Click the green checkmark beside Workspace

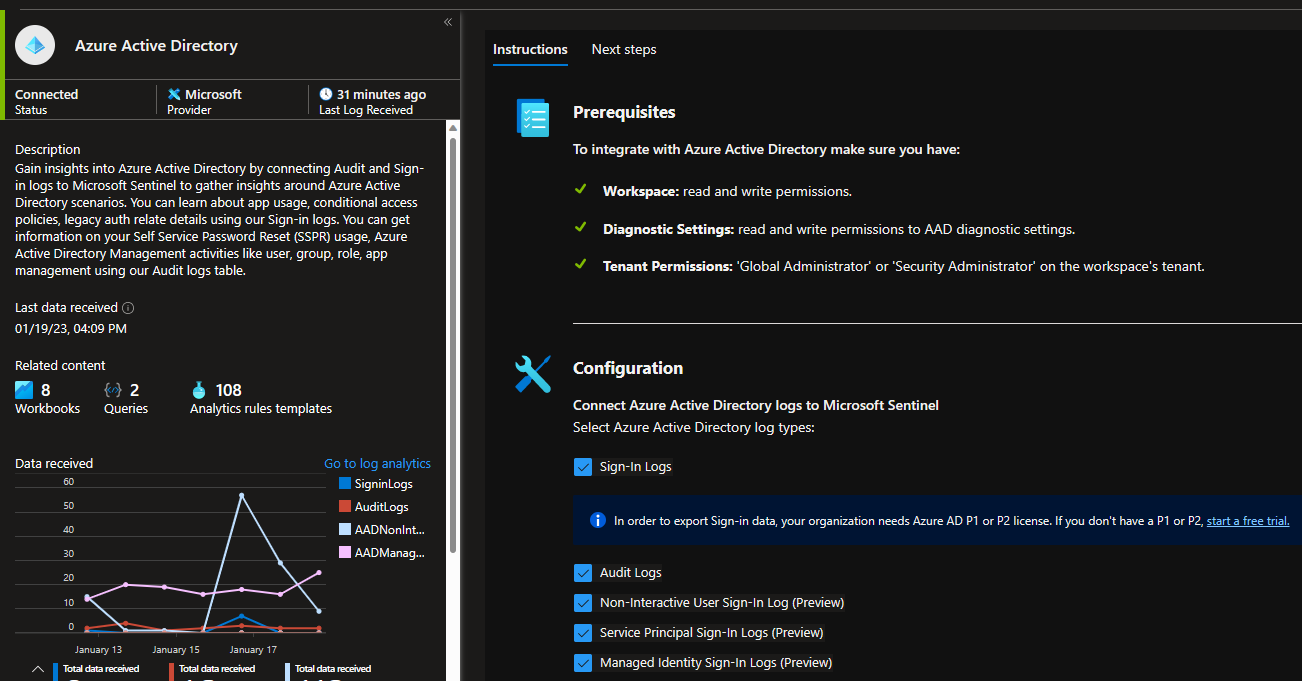(580, 189)
